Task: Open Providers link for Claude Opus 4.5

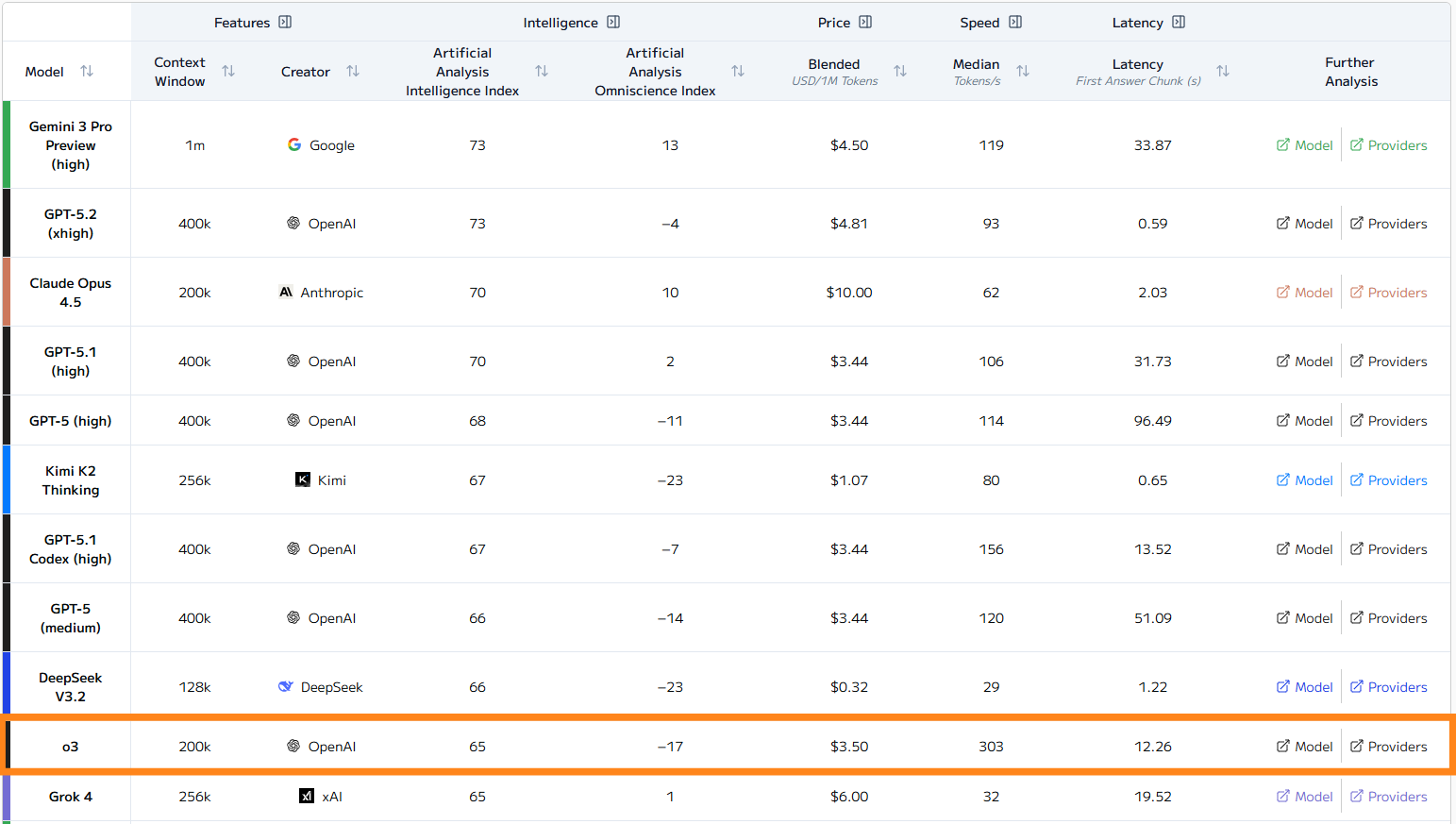Action: coord(1388,293)
